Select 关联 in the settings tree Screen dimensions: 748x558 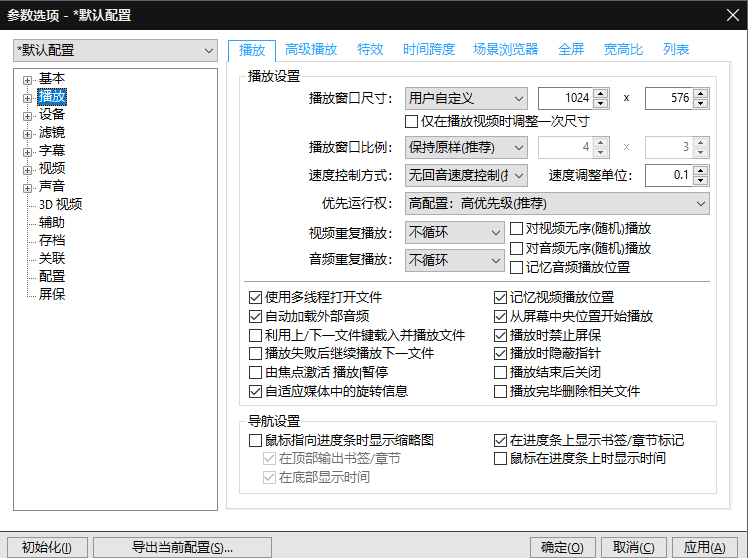coord(52,258)
